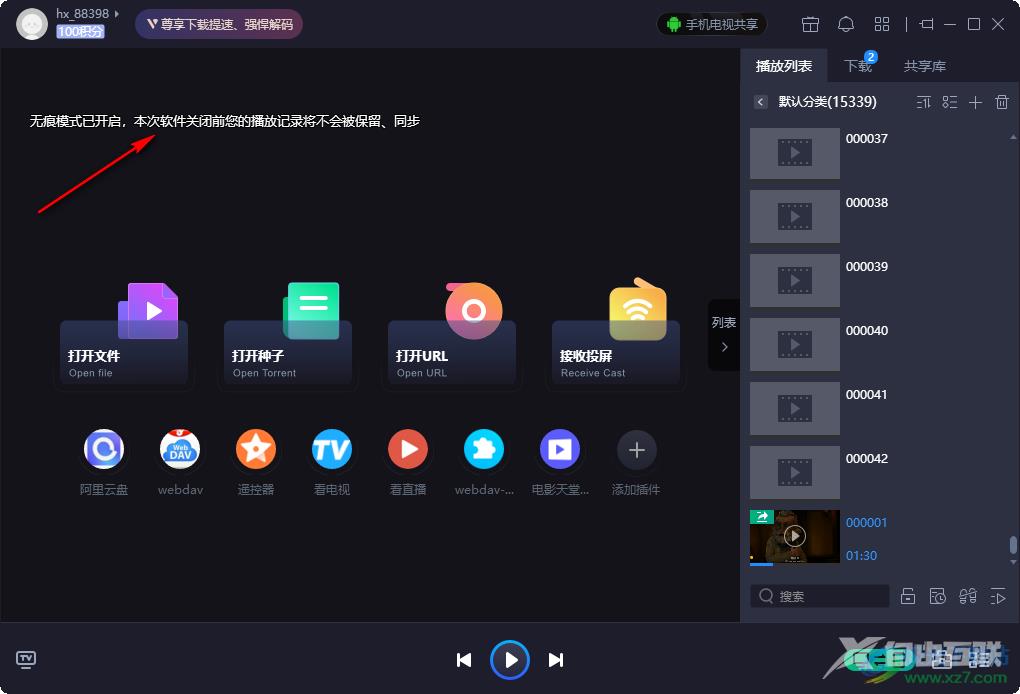Viewport: 1020px width, 694px height.
Task: Click the 添加插件 plus icon
Action: click(636, 449)
